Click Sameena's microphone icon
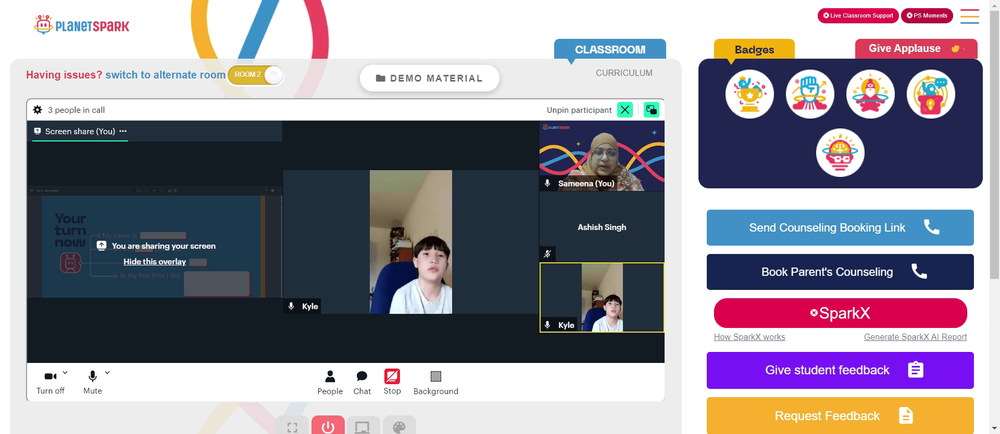 click(547, 184)
